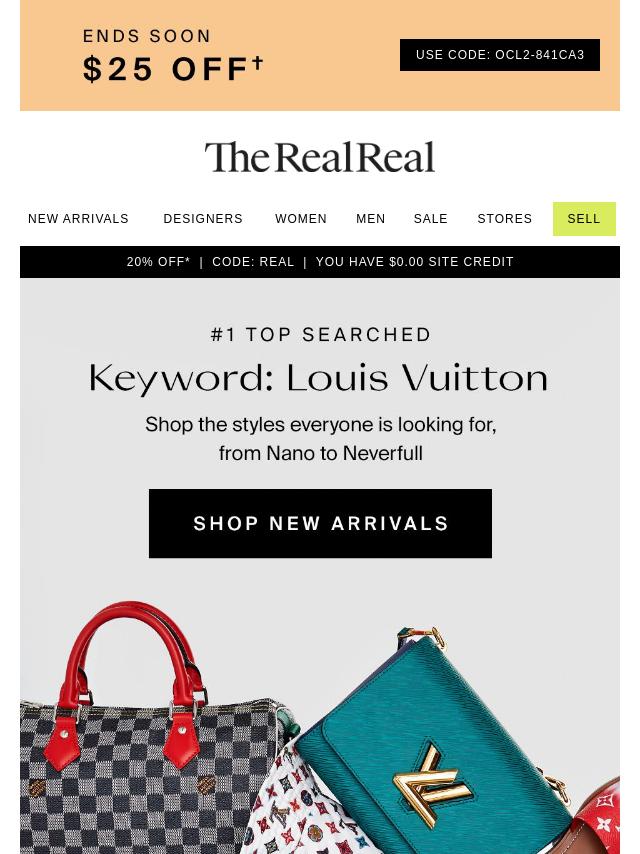This screenshot has height=854, width=640.
Task: Open the STORES navigation link
Action: pyautogui.click(x=504, y=218)
